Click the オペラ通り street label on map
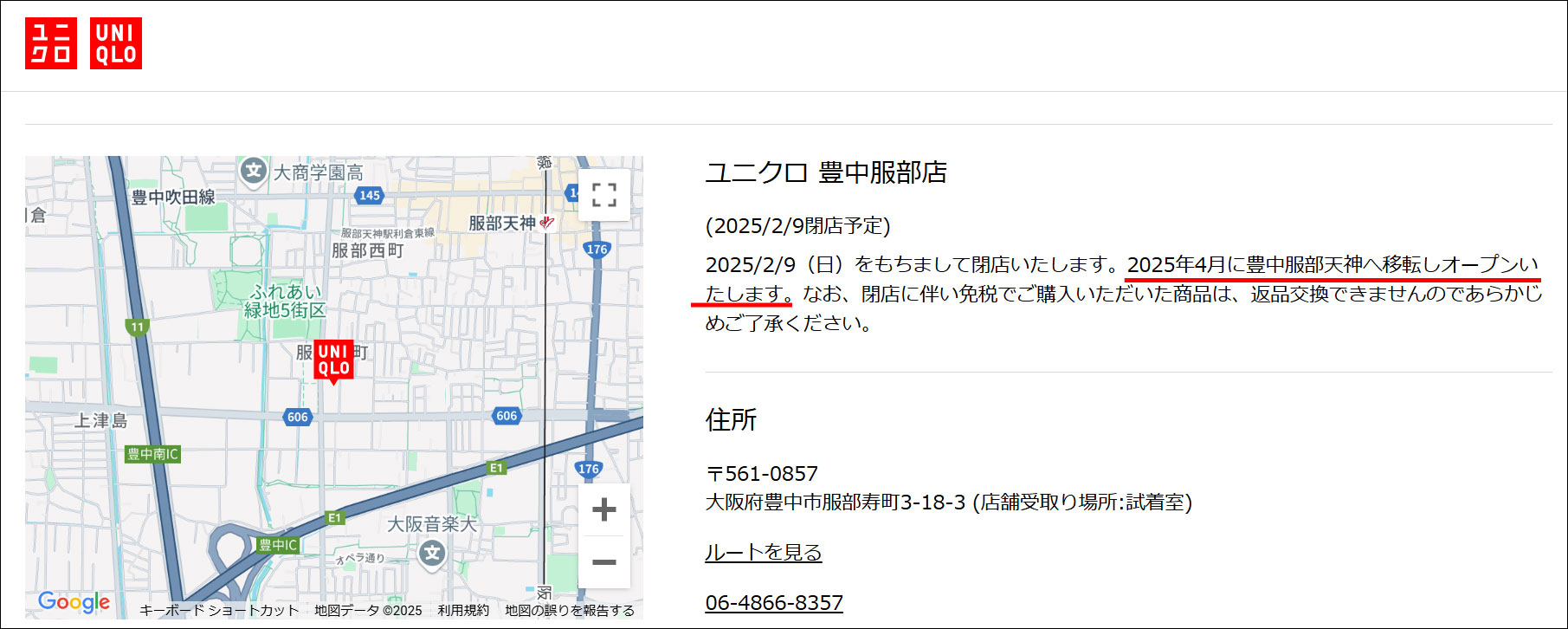The height and width of the screenshot is (629, 1568). click(x=360, y=559)
